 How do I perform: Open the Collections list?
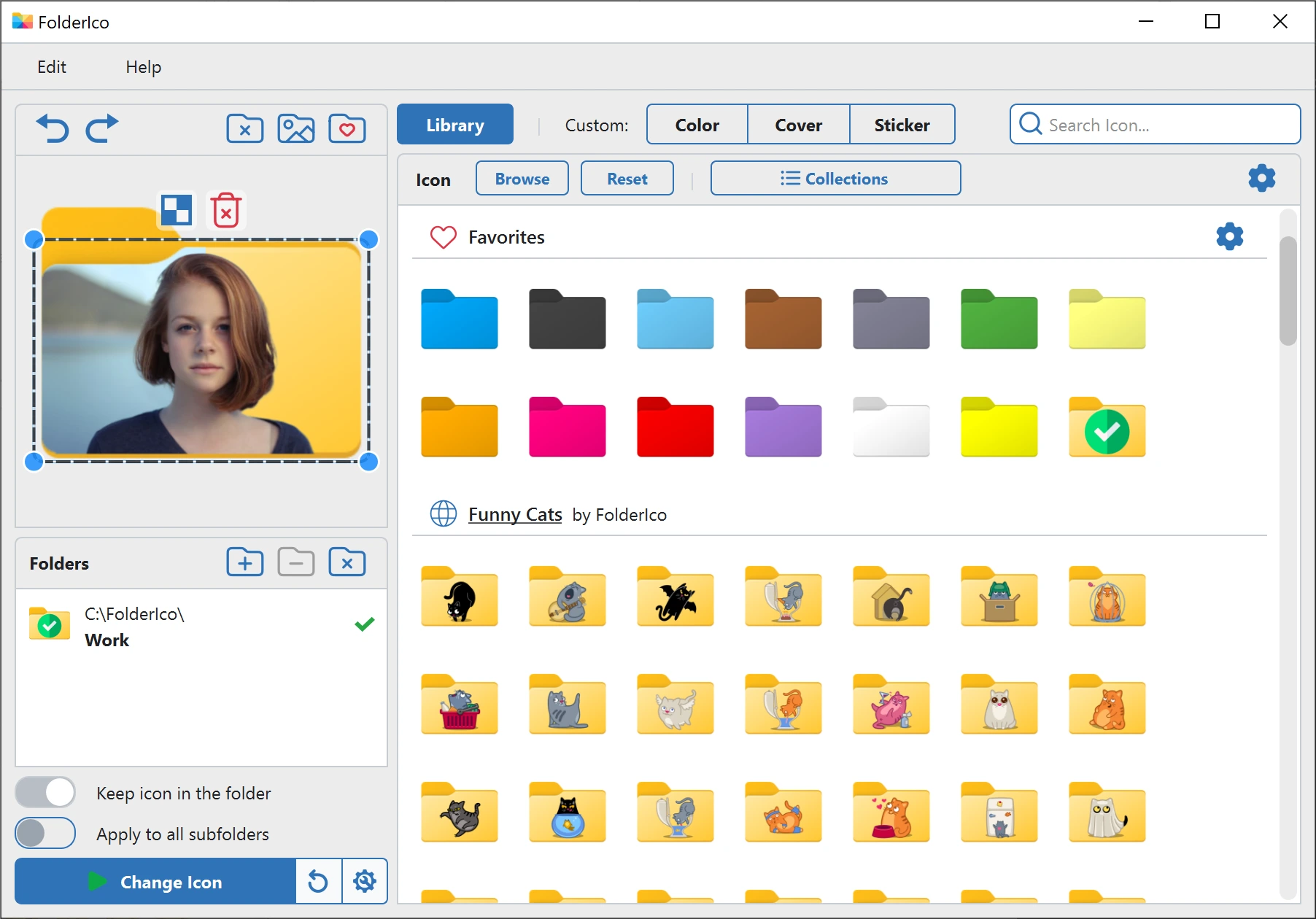point(836,179)
